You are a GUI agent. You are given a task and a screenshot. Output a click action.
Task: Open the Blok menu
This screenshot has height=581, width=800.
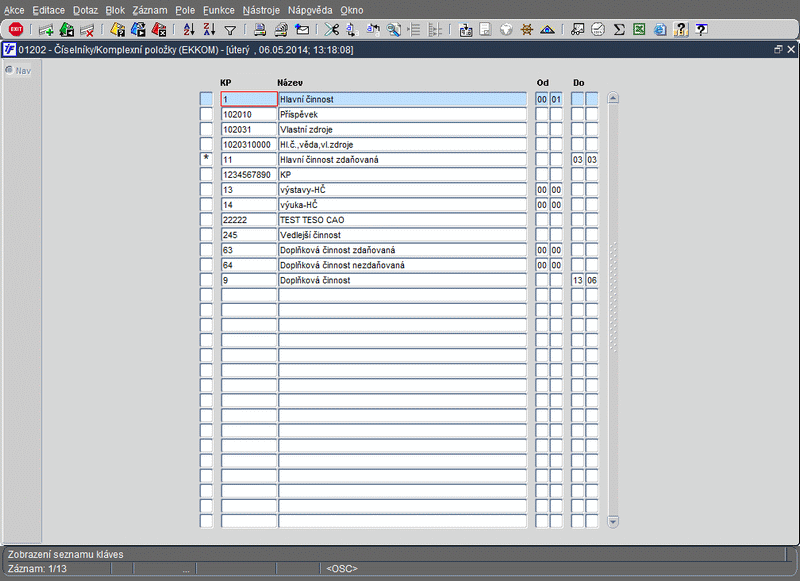pyautogui.click(x=115, y=10)
